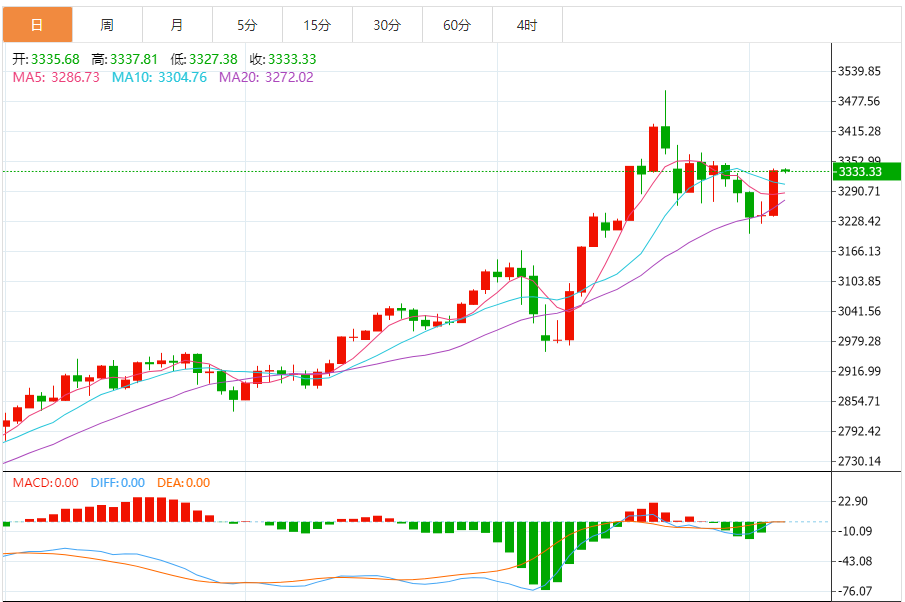Image resolution: width=905 pixels, height=602 pixels.
Task: Click the high price 3337.81
Action: (x=134, y=59)
